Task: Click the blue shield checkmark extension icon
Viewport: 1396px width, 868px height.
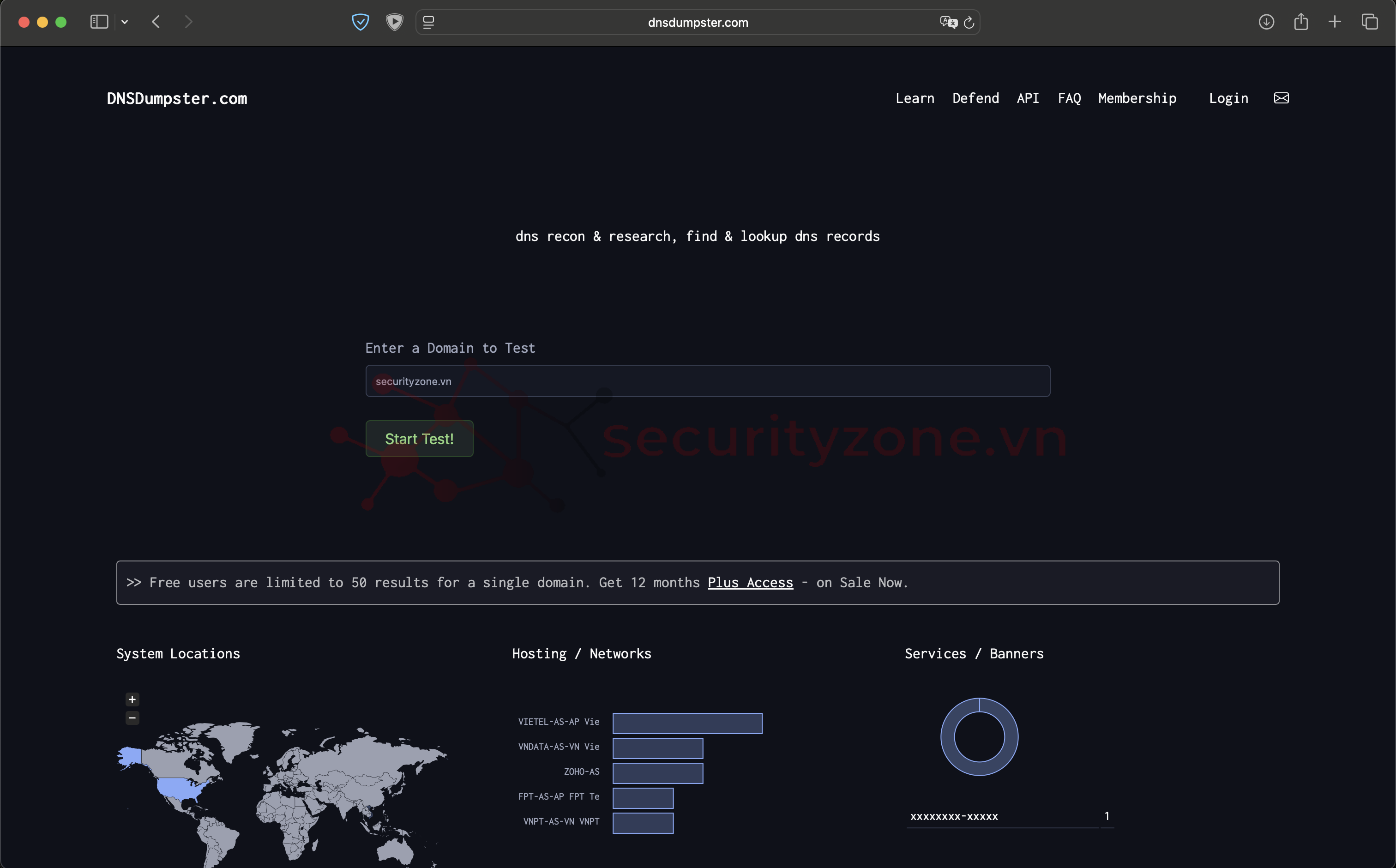Action: pos(361,22)
